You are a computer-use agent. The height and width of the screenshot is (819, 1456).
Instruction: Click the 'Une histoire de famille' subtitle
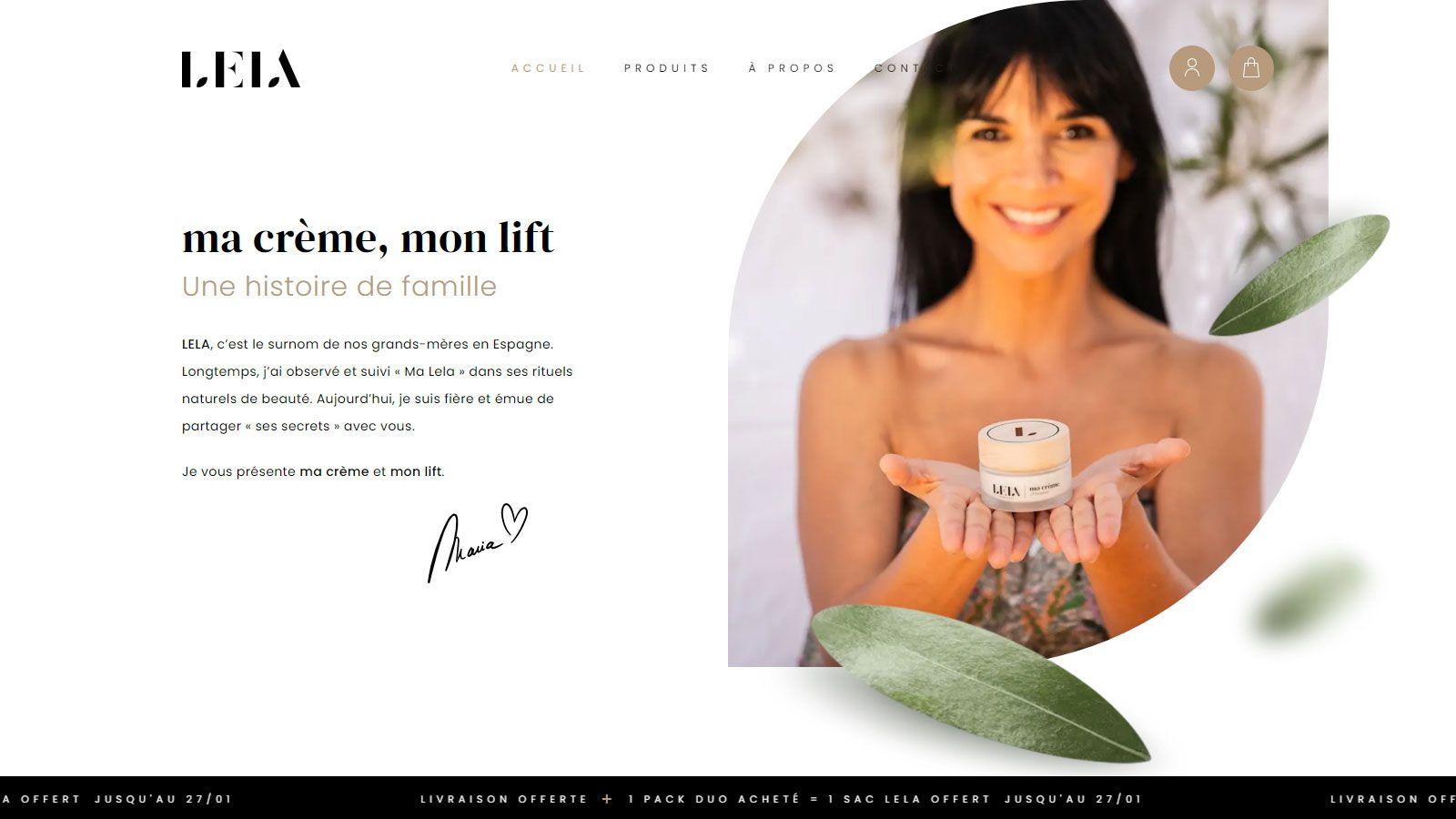pos(339,287)
